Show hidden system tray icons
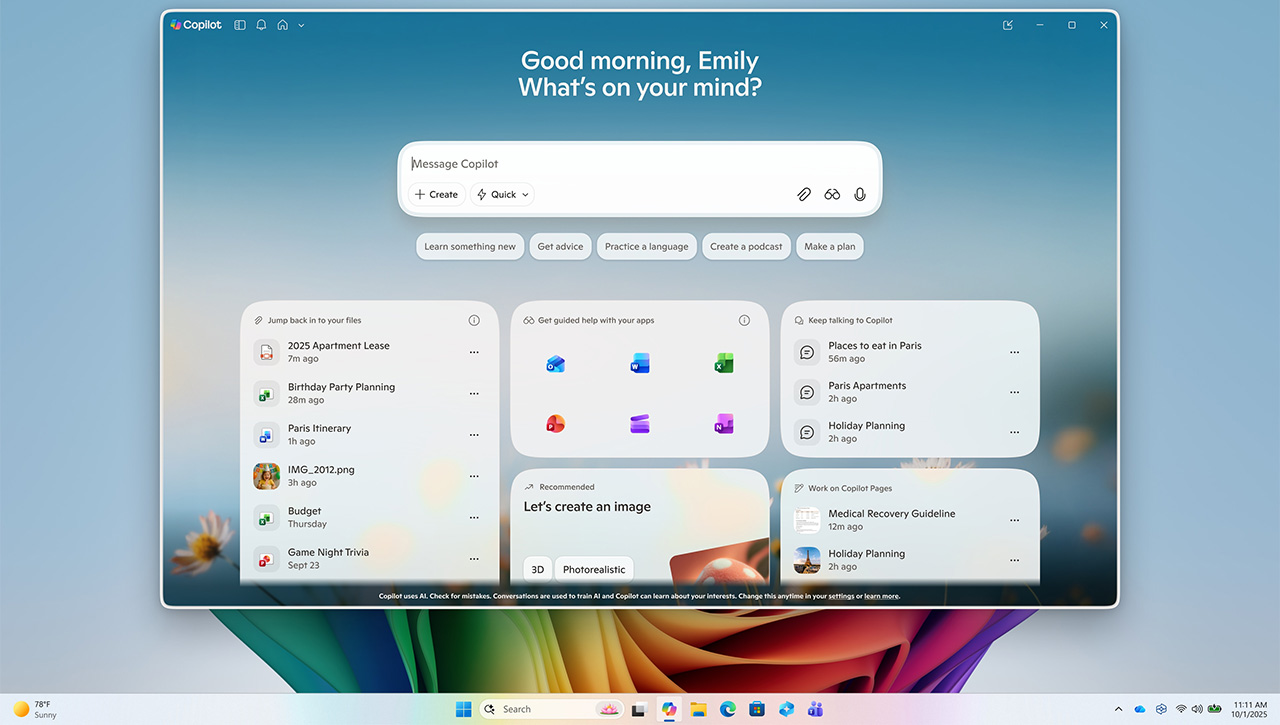This screenshot has width=1280, height=725. [1118, 709]
